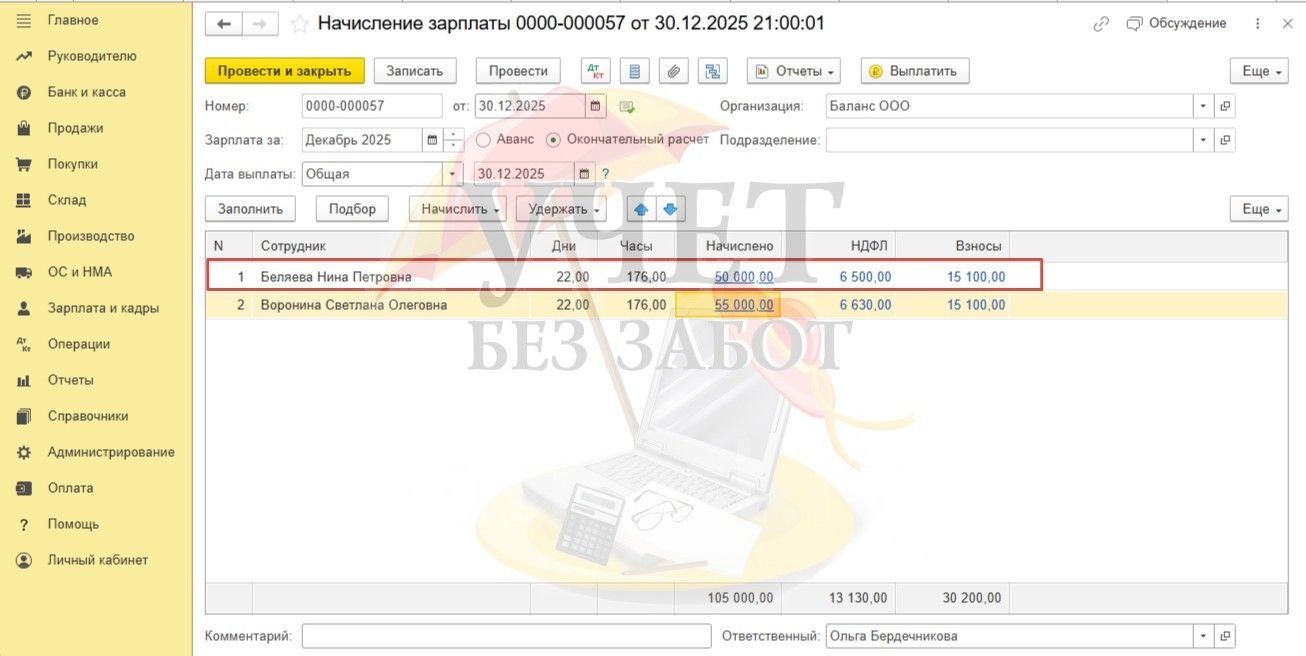Go forward with the right arrow button

pos(260,23)
